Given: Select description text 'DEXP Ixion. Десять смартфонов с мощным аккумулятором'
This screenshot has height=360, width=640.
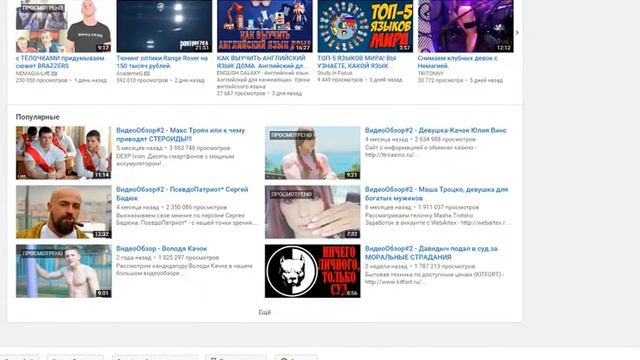Looking at the screenshot, I should point(175,160).
